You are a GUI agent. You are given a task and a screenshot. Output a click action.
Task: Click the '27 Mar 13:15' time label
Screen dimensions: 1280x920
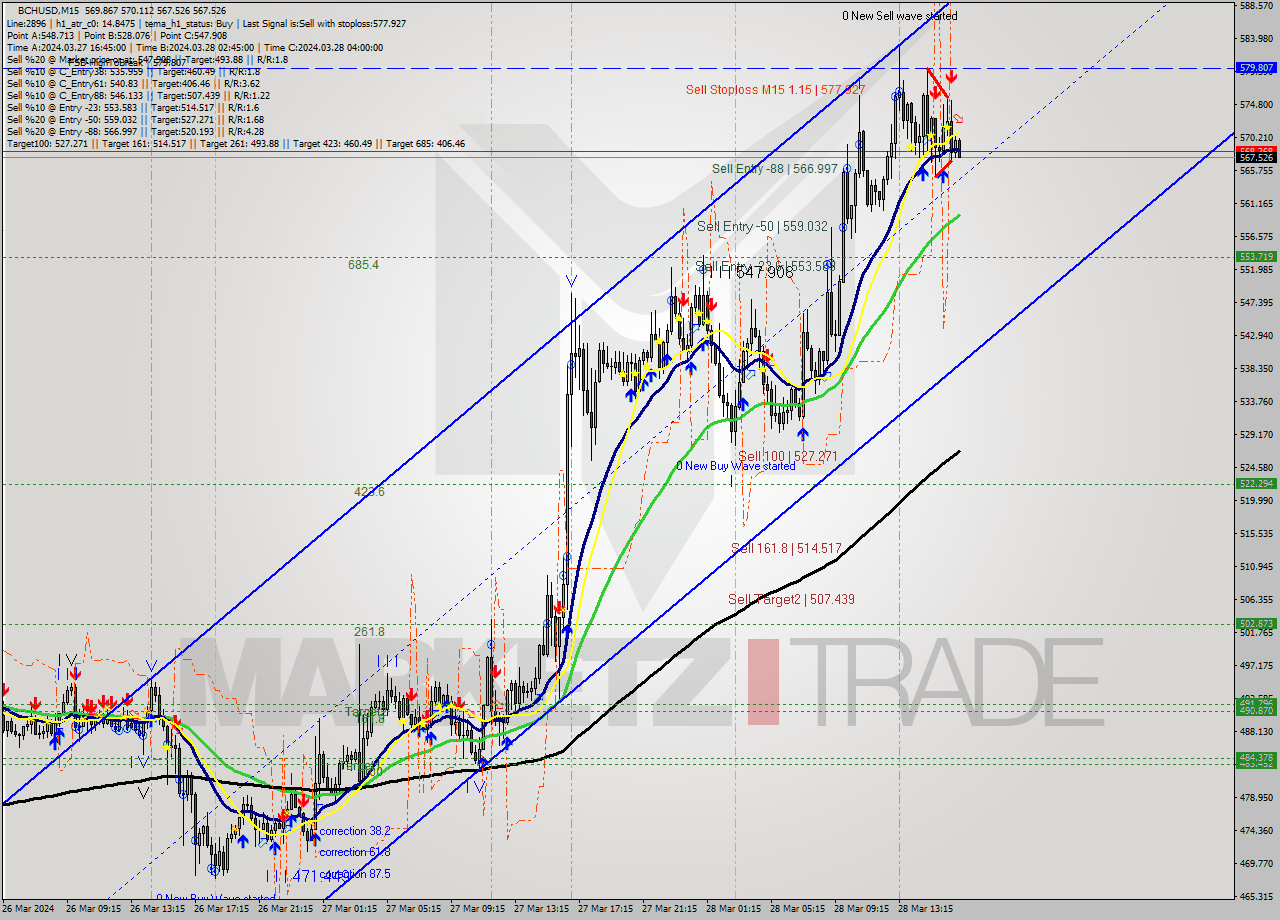coord(539,909)
